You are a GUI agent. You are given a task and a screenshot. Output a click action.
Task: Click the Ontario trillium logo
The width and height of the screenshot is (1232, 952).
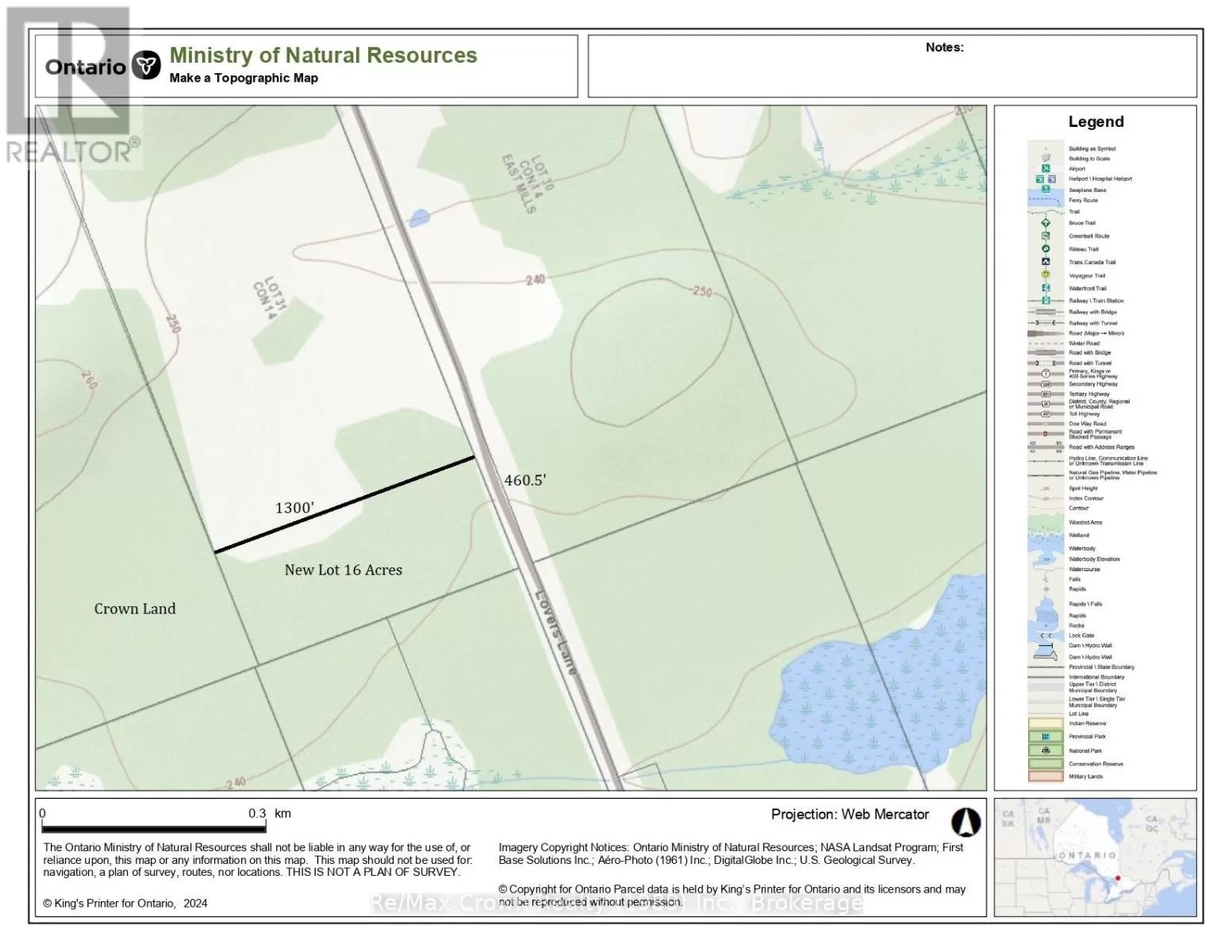point(146,66)
